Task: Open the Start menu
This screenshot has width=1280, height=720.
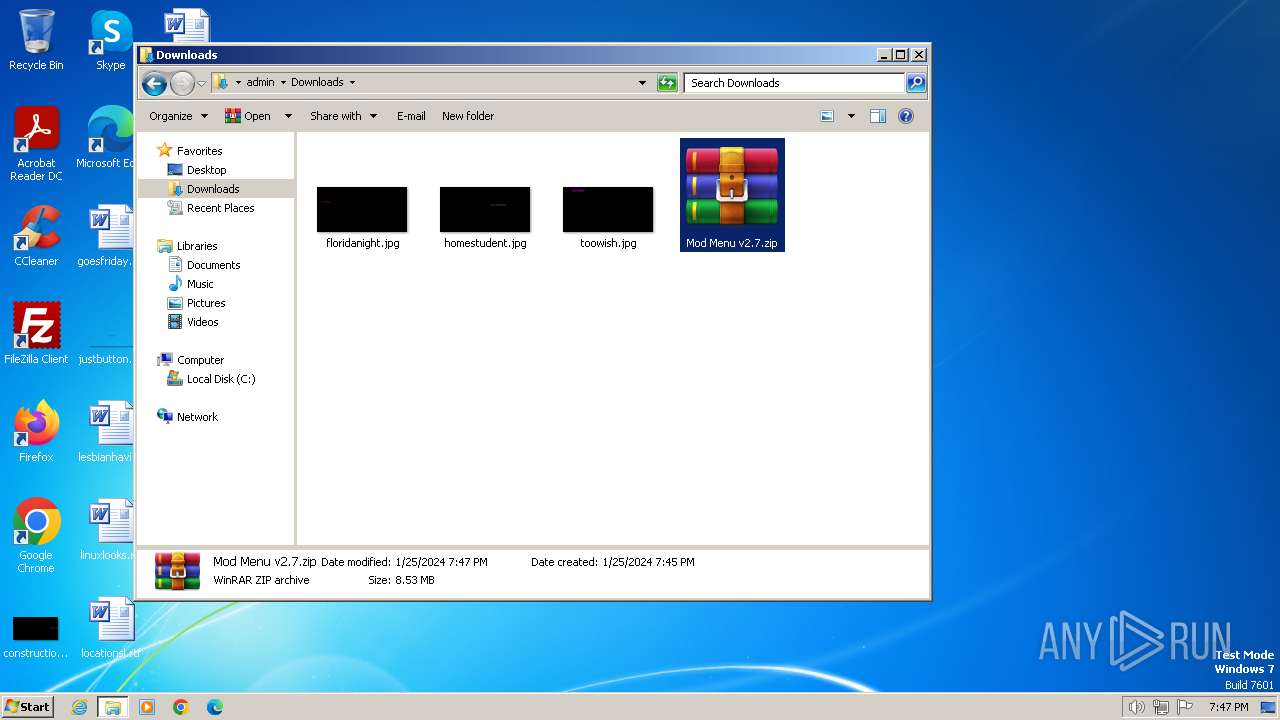Action: (x=27, y=706)
